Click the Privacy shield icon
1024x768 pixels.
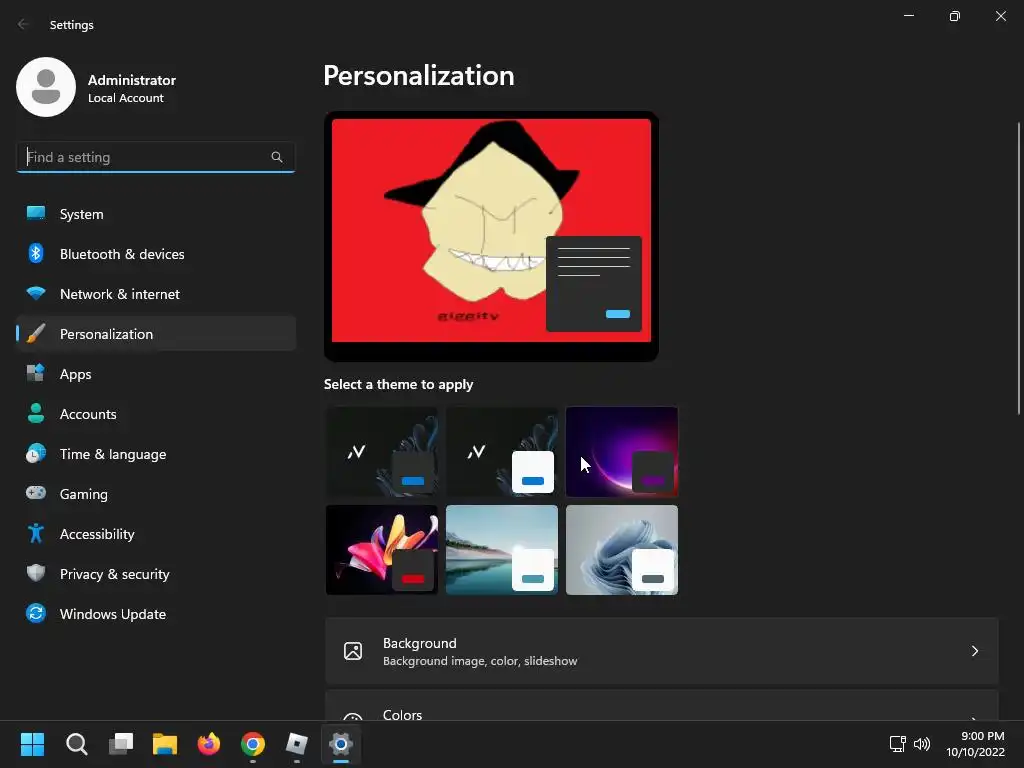(36, 573)
